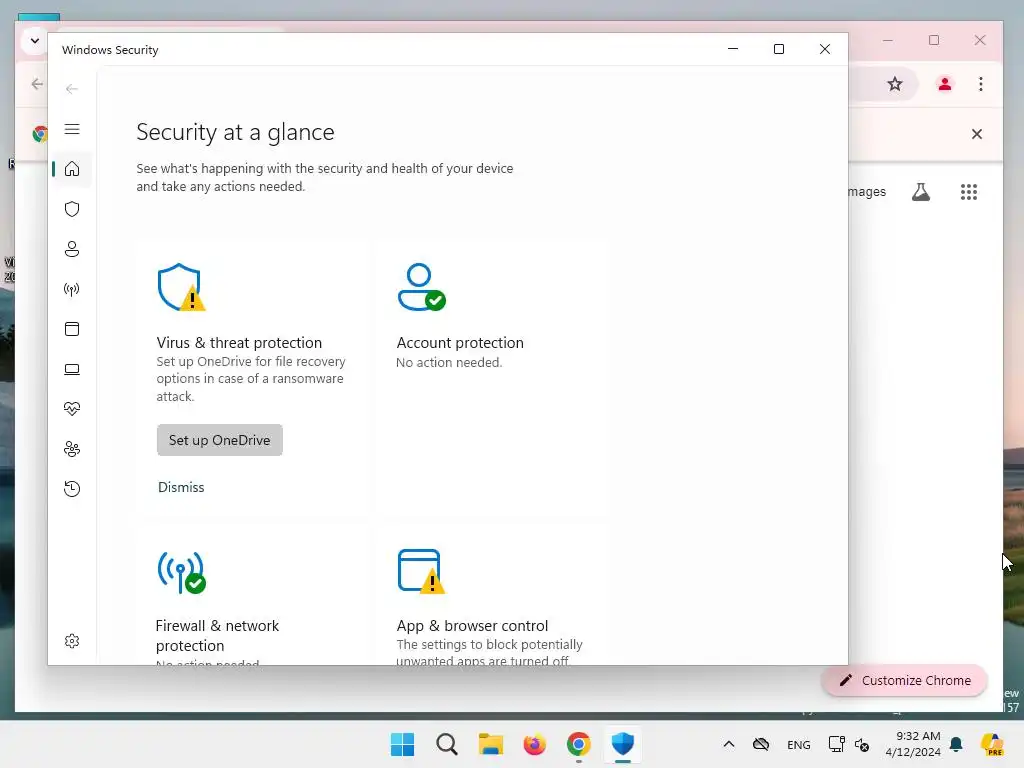Viewport: 1024px width, 768px height.
Task: Click Windows Security taskbar icon
Action: pyautogui.click(x=622, y=744)
